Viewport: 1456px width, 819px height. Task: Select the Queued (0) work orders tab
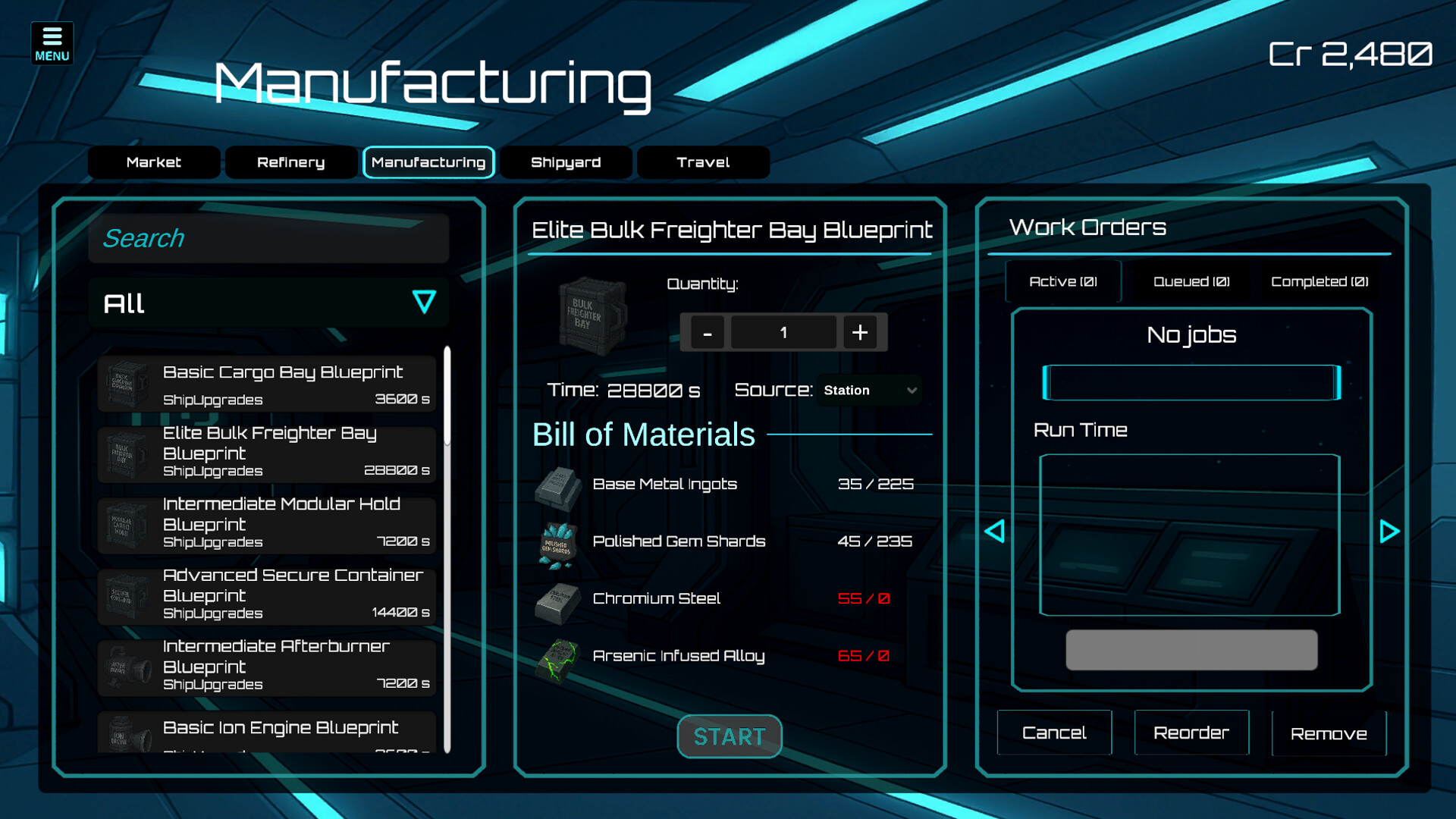[1190, 281]
